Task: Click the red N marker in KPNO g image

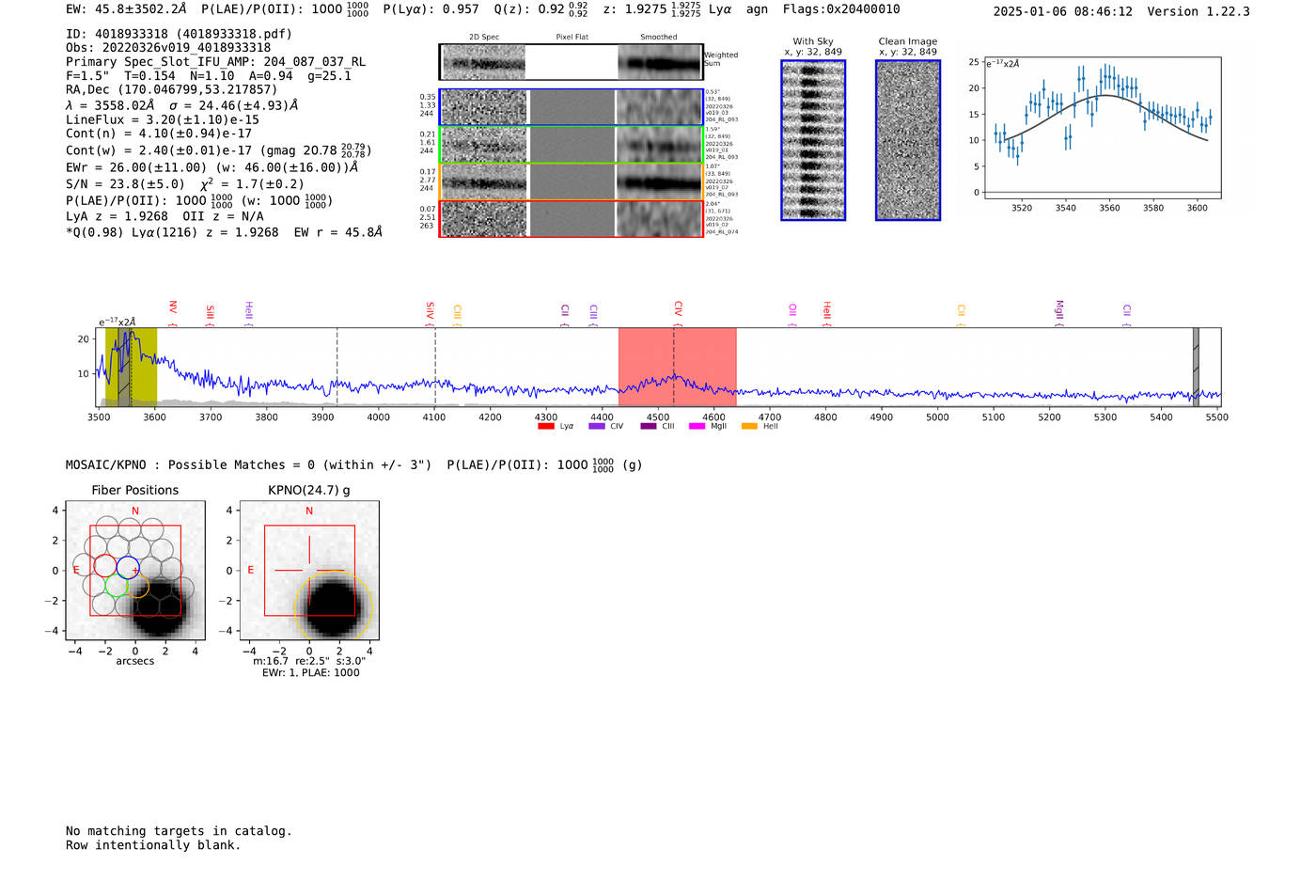Action: pyautogui.click(x=309, y=511)
